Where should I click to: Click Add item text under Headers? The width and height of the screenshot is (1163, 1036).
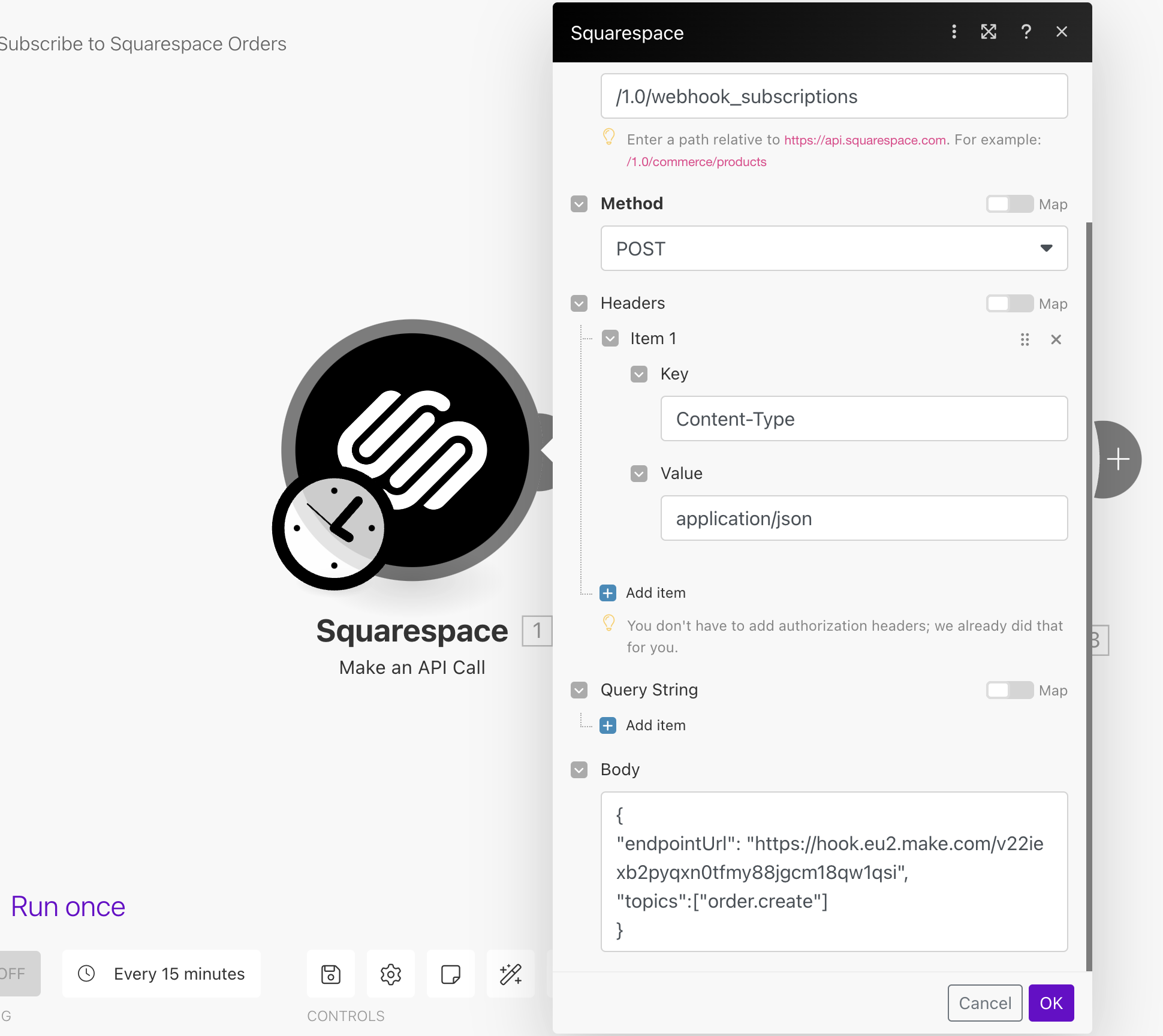point(656,593)
